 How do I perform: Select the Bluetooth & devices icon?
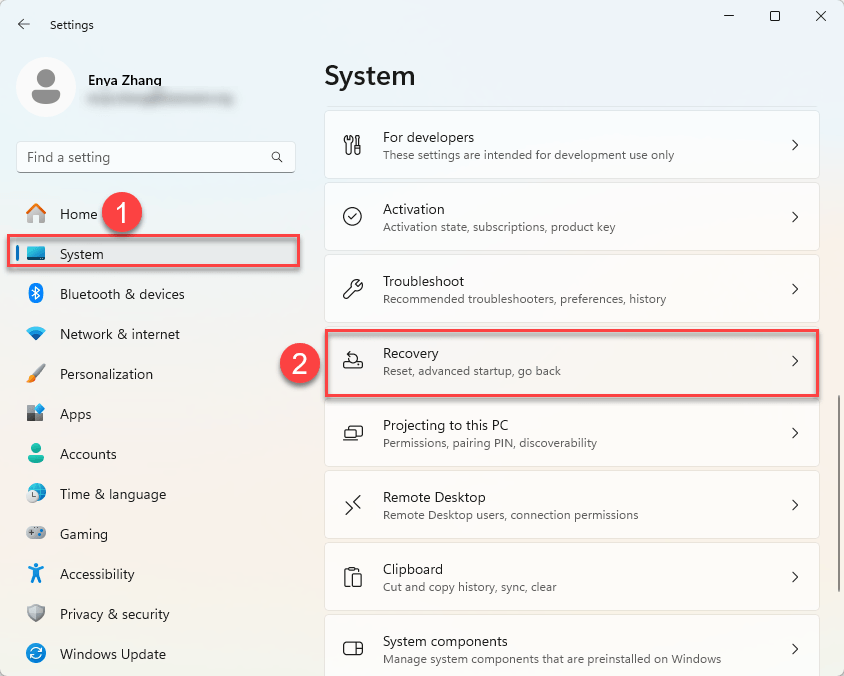(x=36, y=294)
